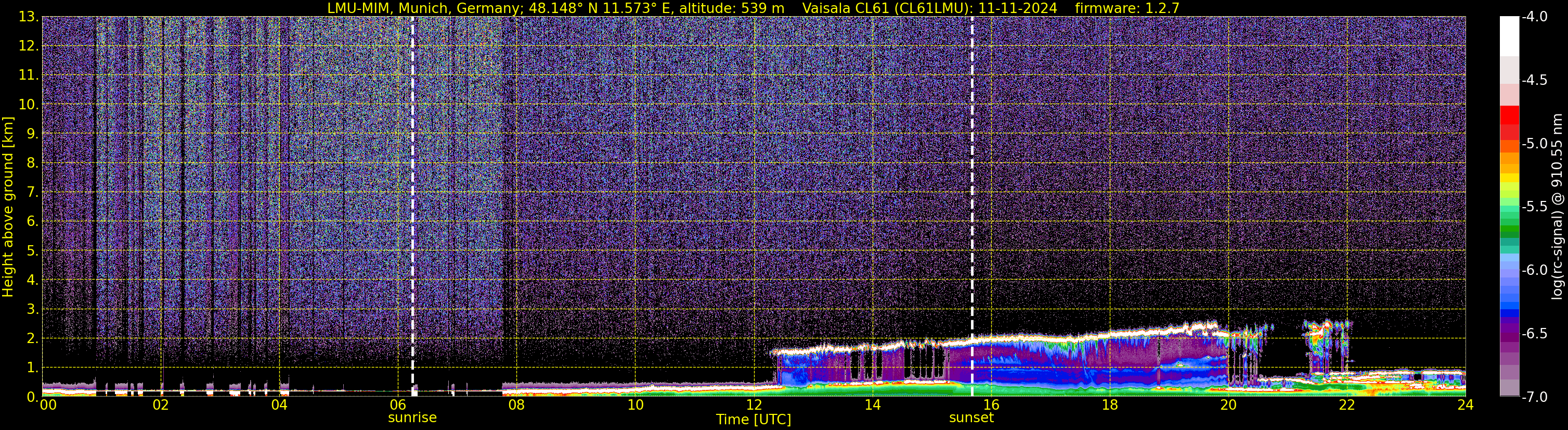The image size is (1568, 430).
Task: Click the "-7.0" colorbar tick label
Action: tap(1534, 397)
